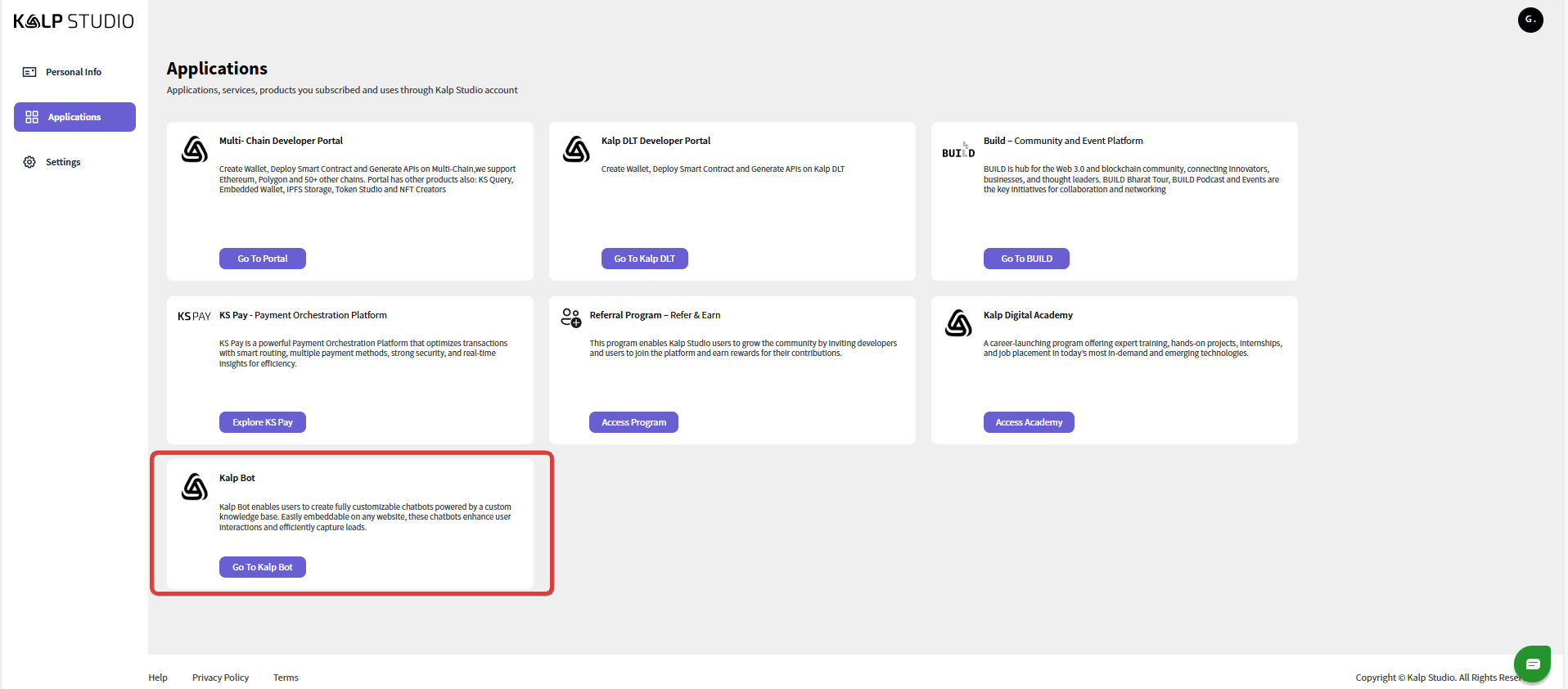Click the Explore KS Pay button
Viewport: 1568px width, 689px height.
[x=262, y=422]
